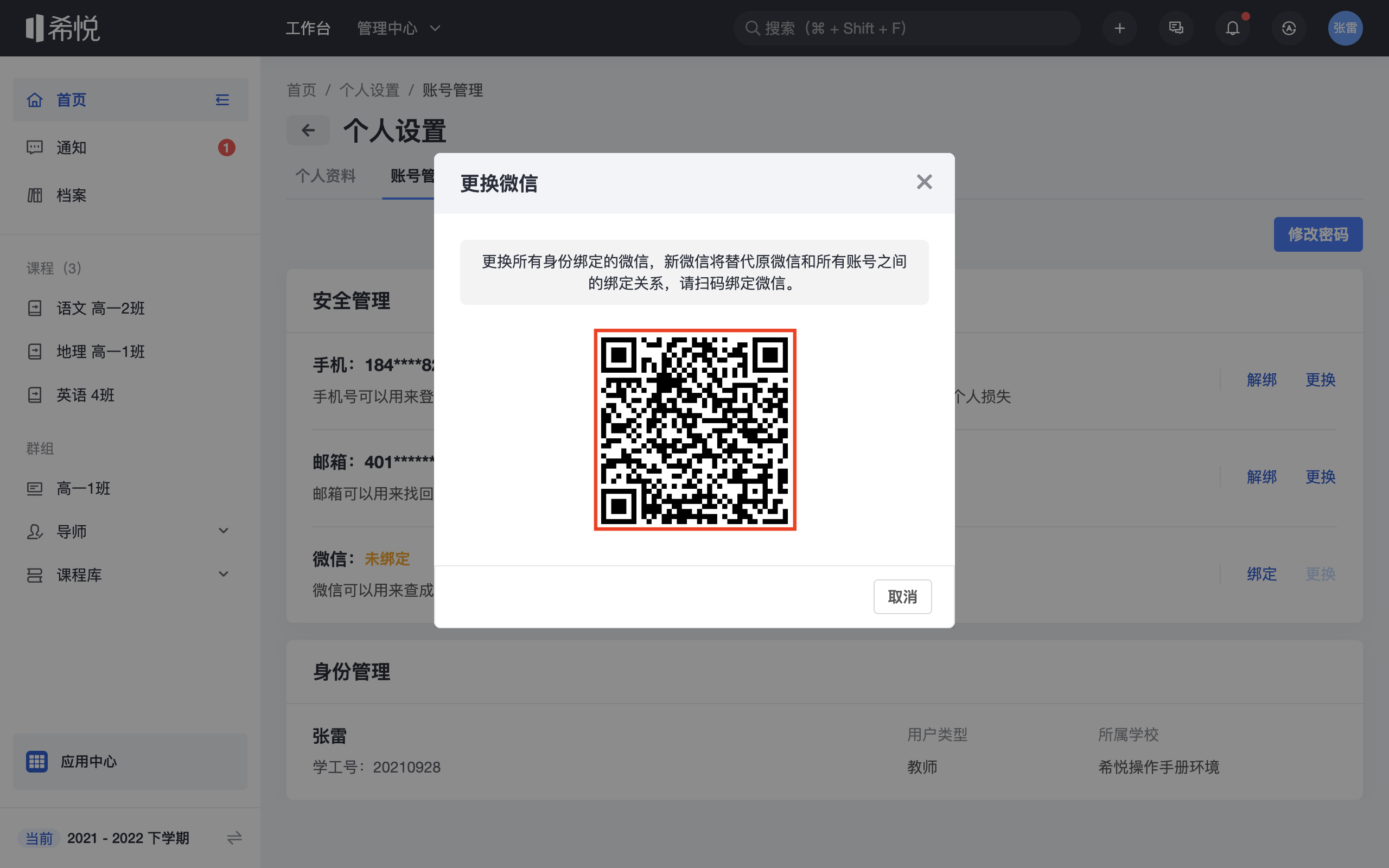Viewport: 1389px width, 868px height.
Task: Click 取消 in the dialog
Action: click(902, 596)
